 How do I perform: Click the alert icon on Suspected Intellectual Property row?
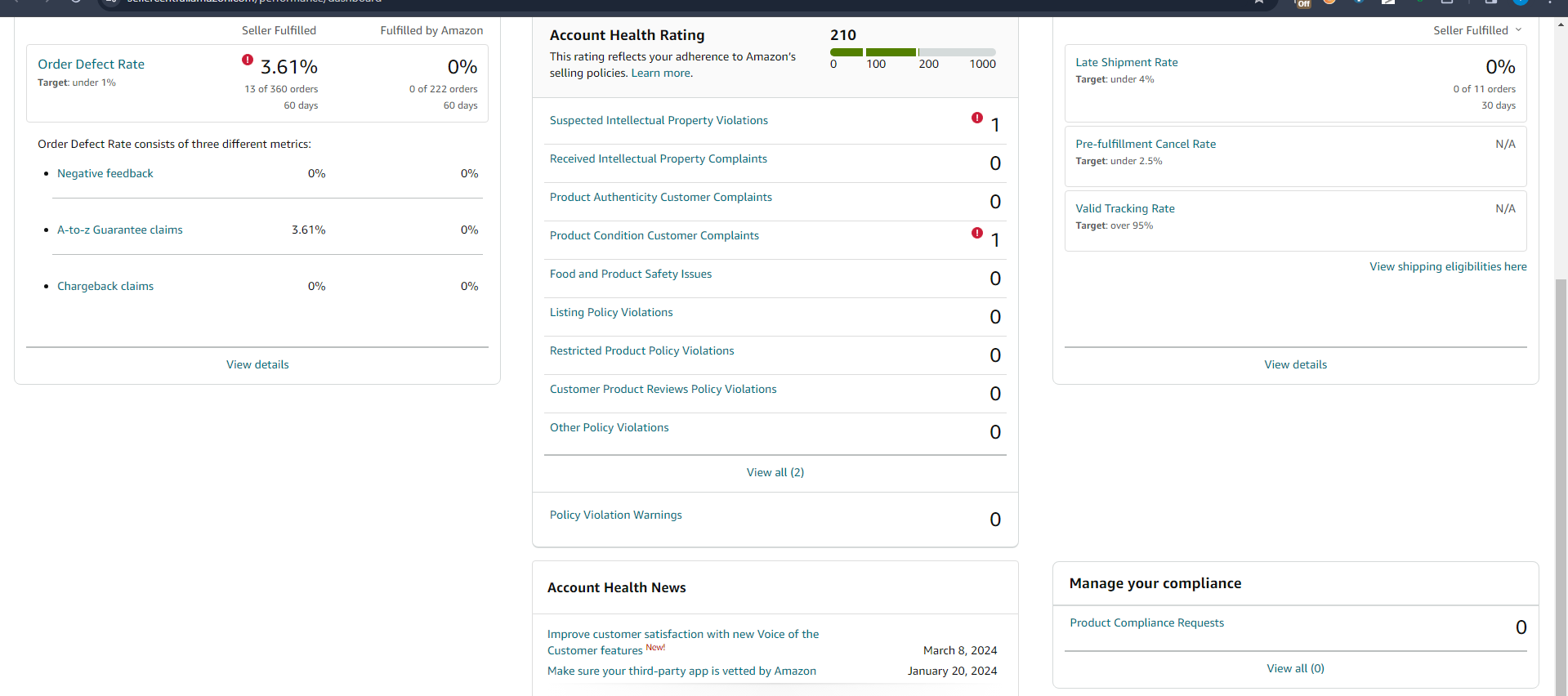(x=977, y=118)
